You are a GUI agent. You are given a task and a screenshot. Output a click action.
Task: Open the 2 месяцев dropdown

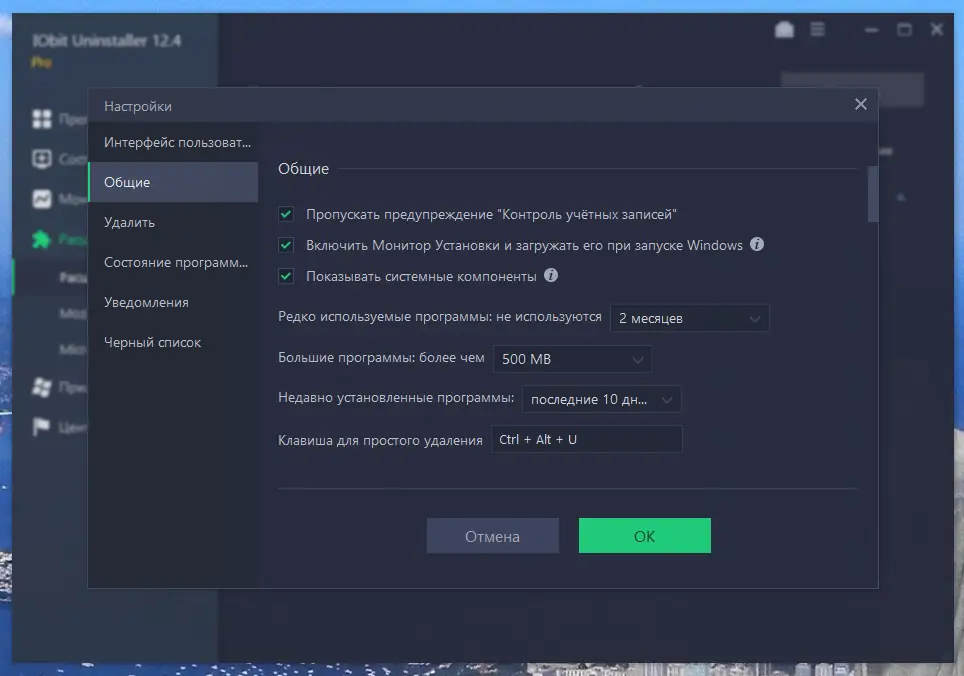coord(689,318)
